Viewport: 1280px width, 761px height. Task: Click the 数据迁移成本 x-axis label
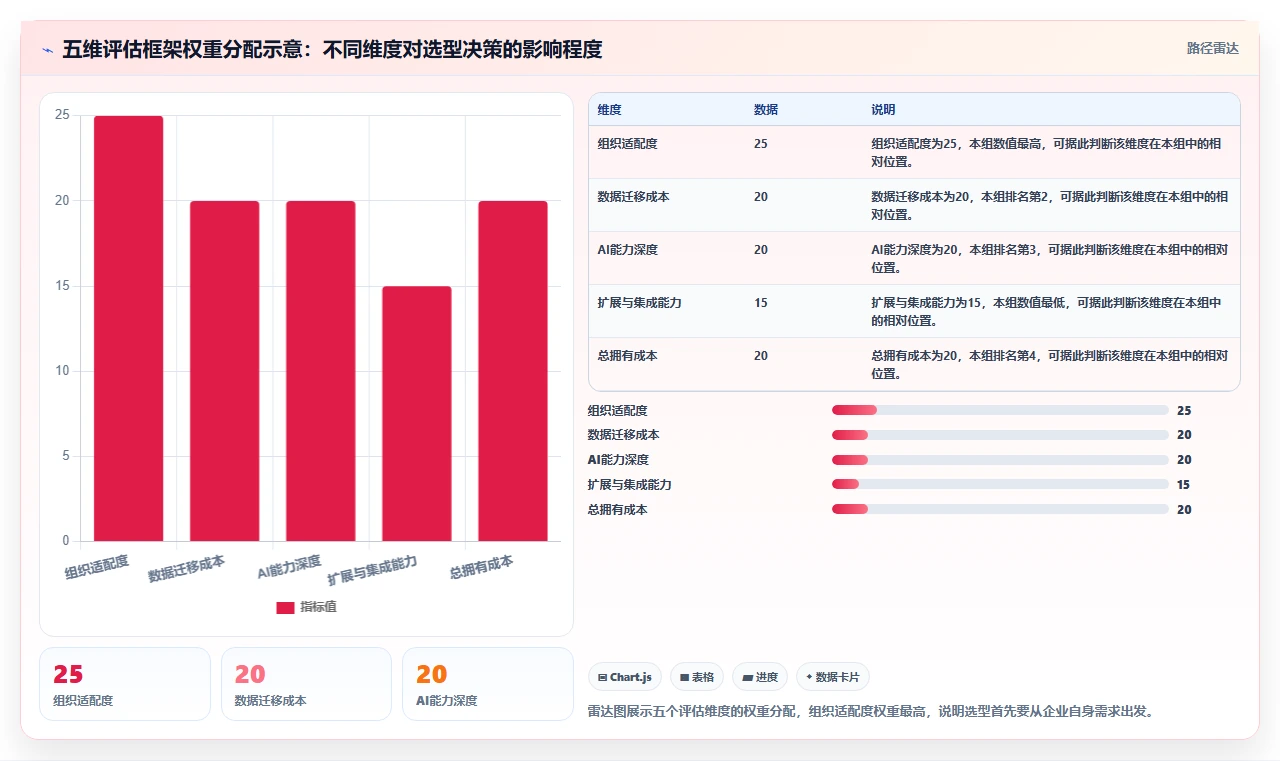pos(186,569)
